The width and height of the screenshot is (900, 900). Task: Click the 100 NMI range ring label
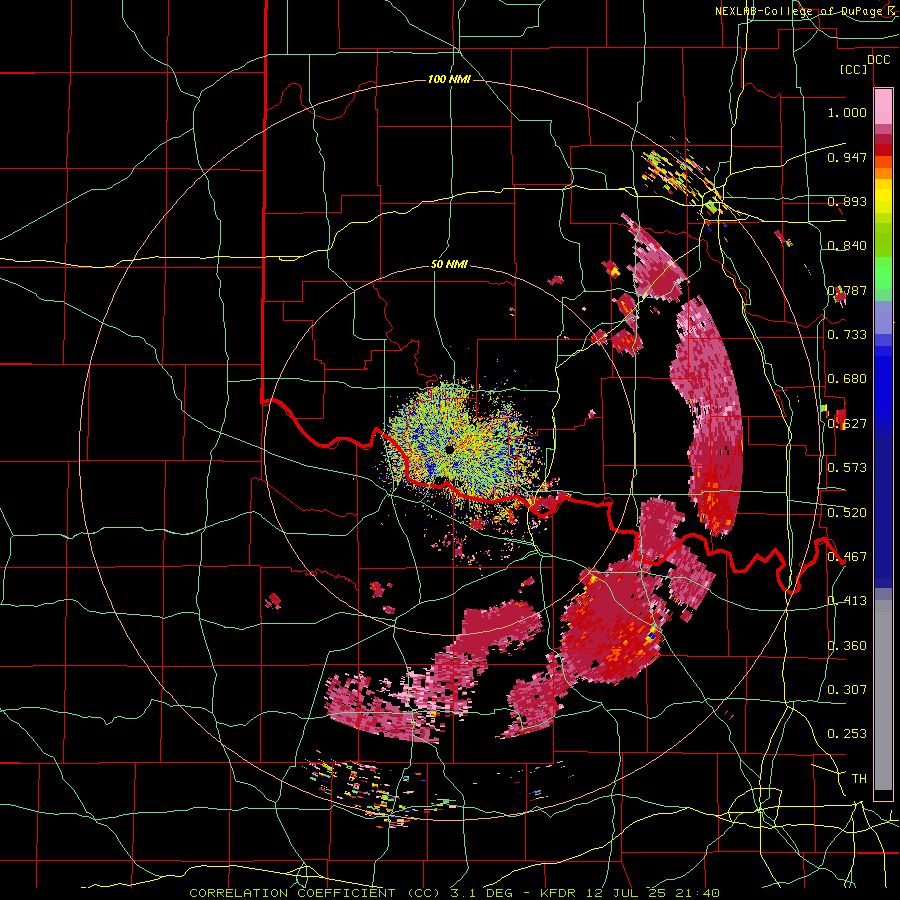pos(449,79)
